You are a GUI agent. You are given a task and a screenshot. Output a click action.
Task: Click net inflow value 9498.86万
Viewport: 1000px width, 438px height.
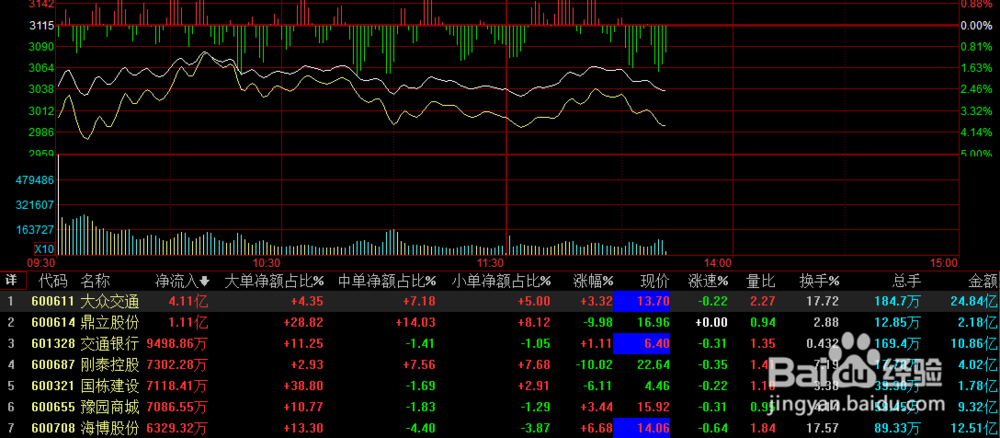tap(177, 344)
